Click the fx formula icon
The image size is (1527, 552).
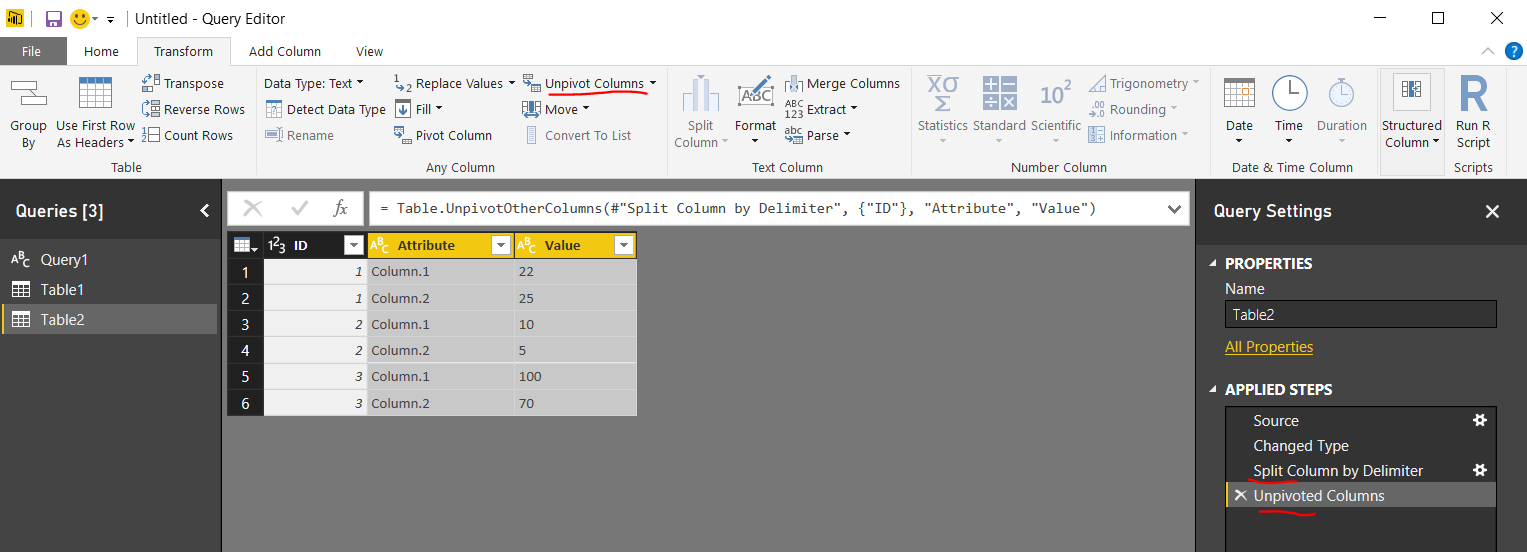point(340,208)
